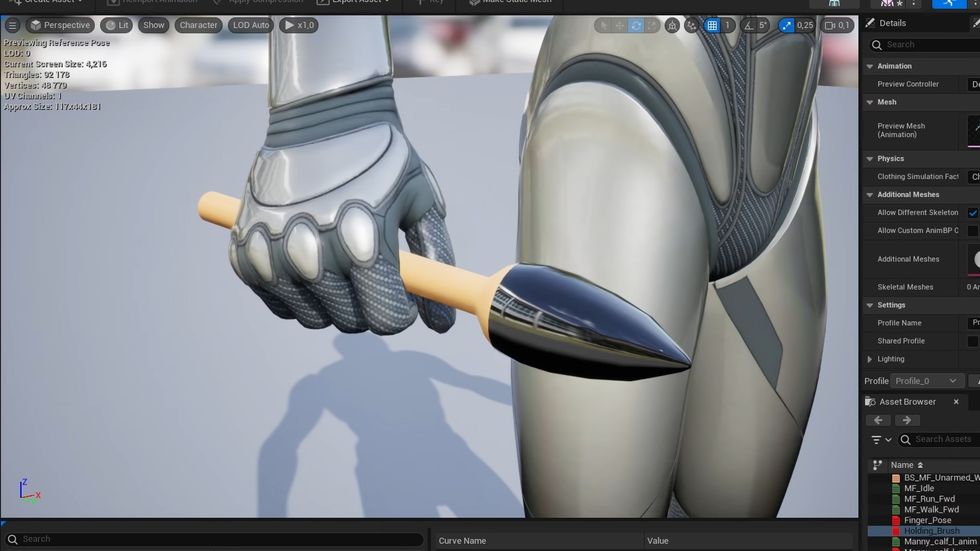Open rotation snap value 5° dropdown

(x=762, y=25)
